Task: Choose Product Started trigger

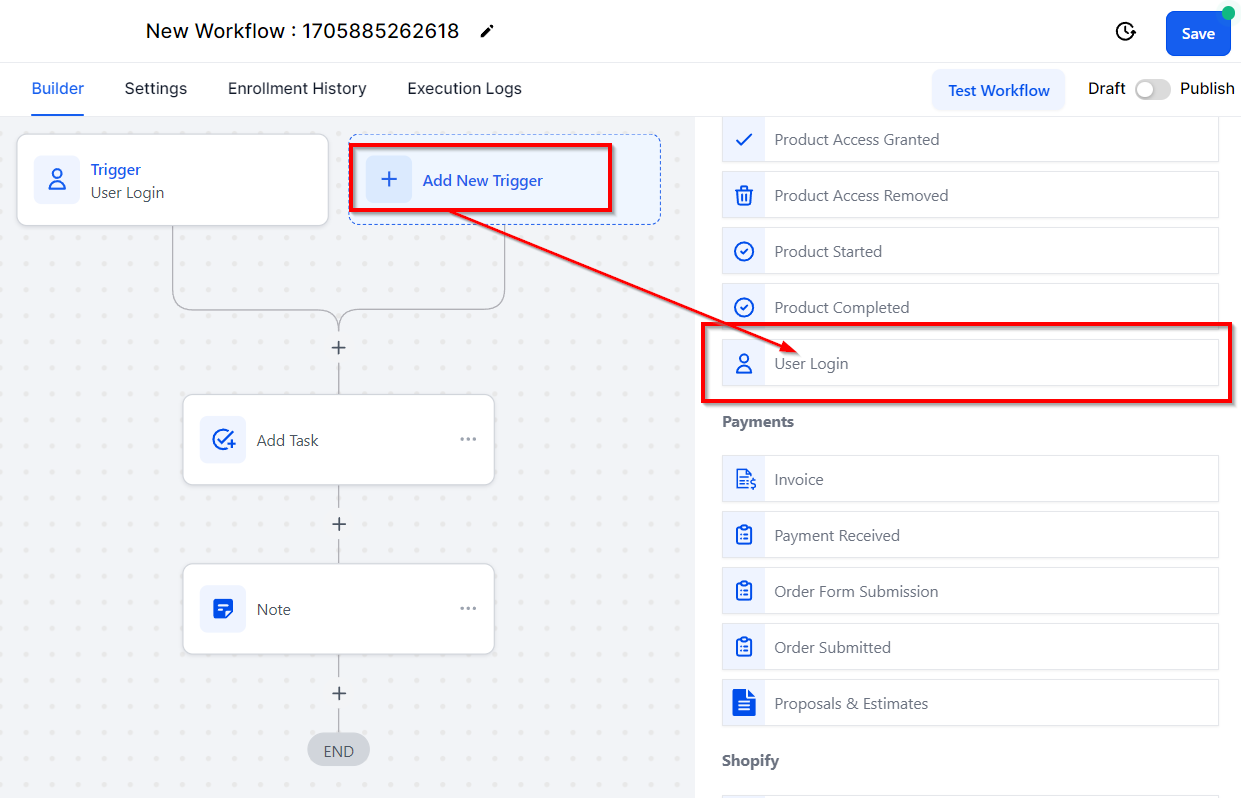Action: [x=970, y=252]
